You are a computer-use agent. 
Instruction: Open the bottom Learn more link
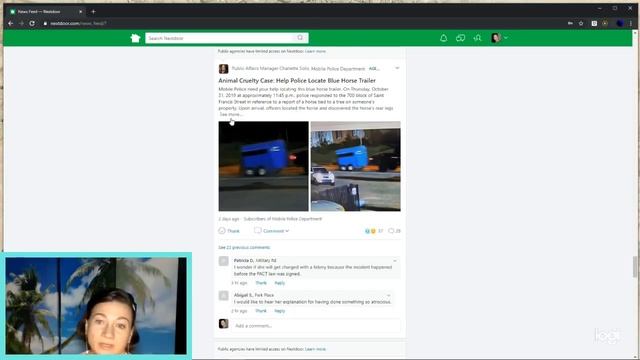click(316, 349)
